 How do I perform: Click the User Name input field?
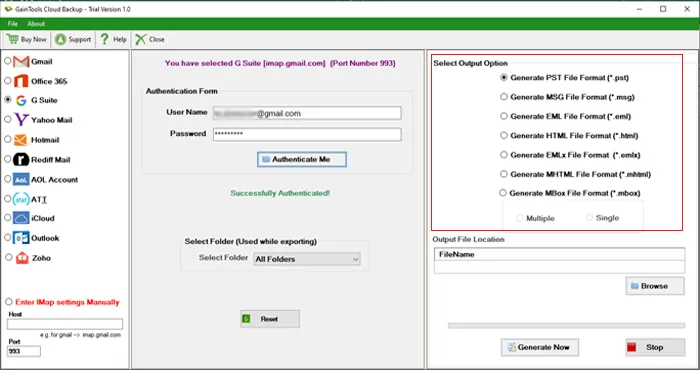(x=307, y=113)
